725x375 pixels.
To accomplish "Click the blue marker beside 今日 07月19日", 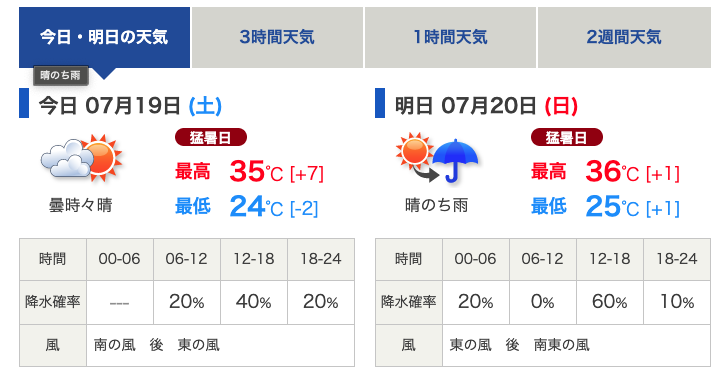I will coord(24,103).
